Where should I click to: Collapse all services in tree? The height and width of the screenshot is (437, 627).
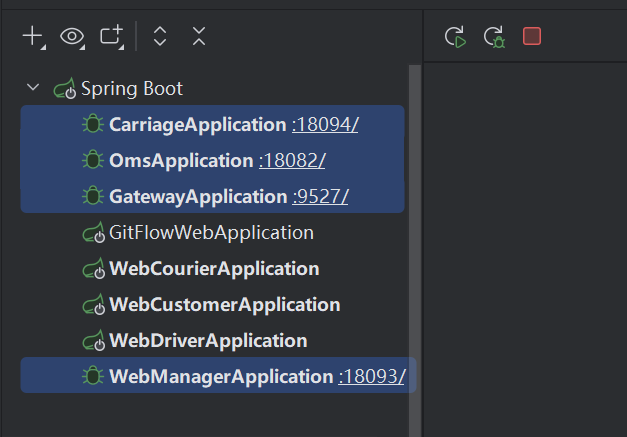(199, 36)
